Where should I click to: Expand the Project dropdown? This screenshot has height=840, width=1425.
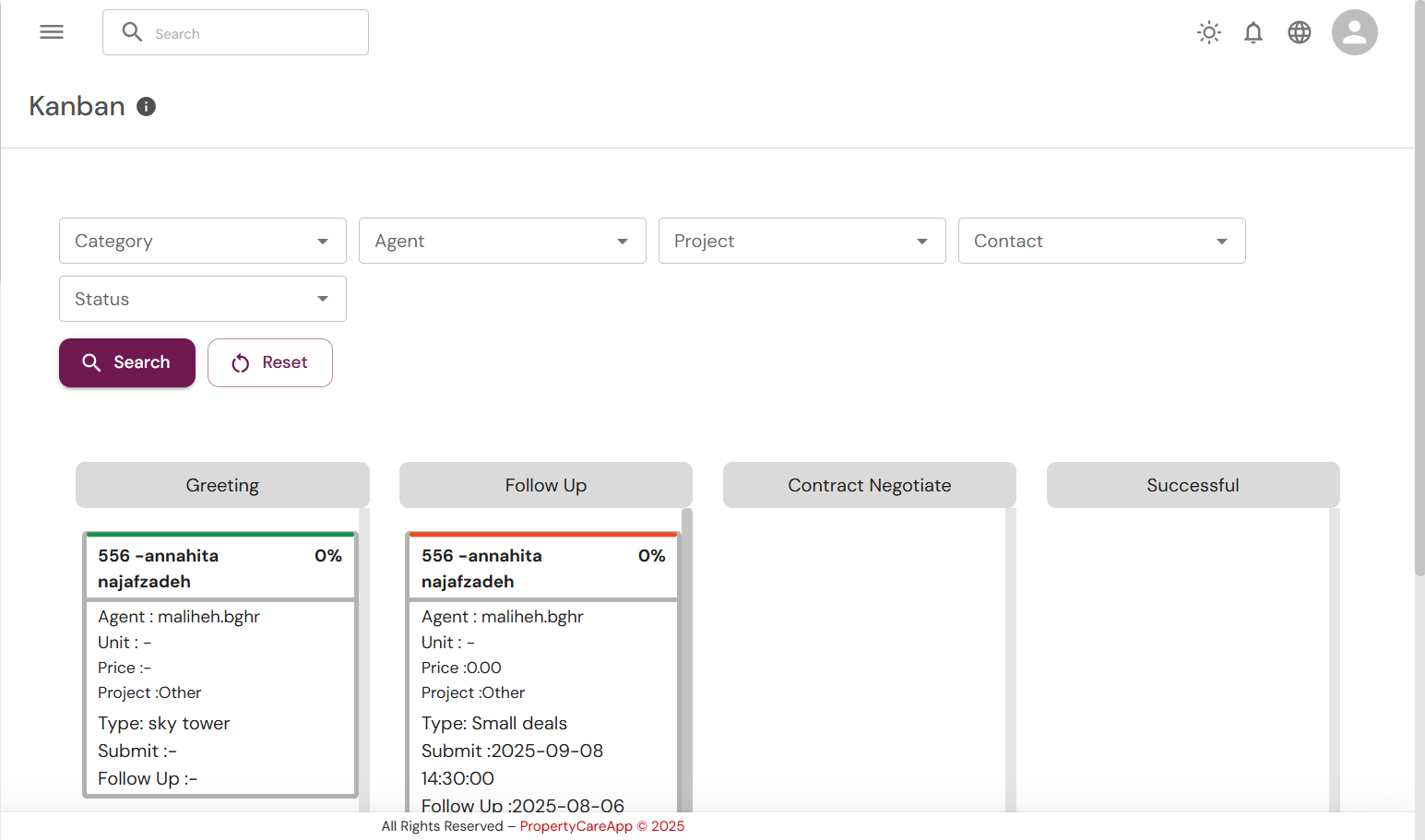click(802, 241)
